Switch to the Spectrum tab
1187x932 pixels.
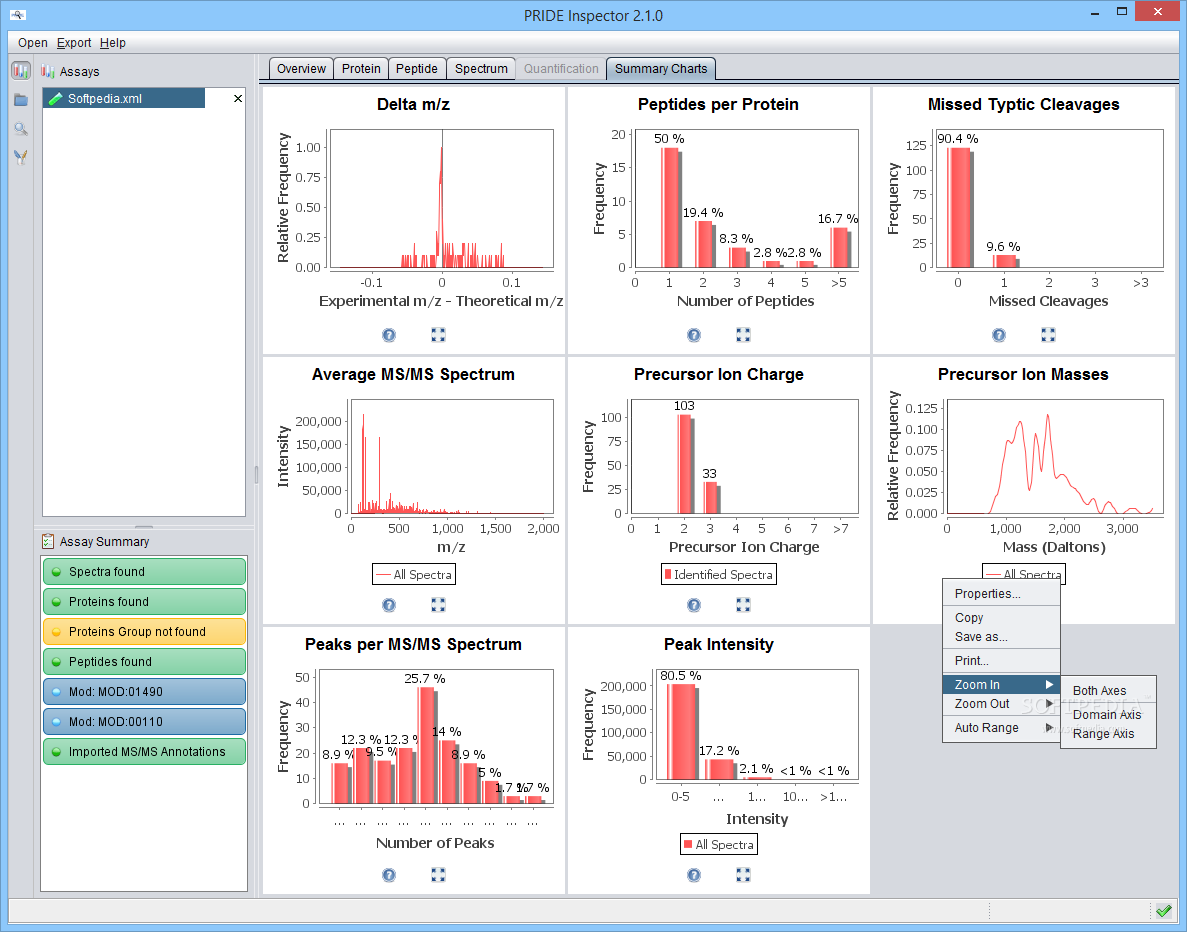(481, 69)
